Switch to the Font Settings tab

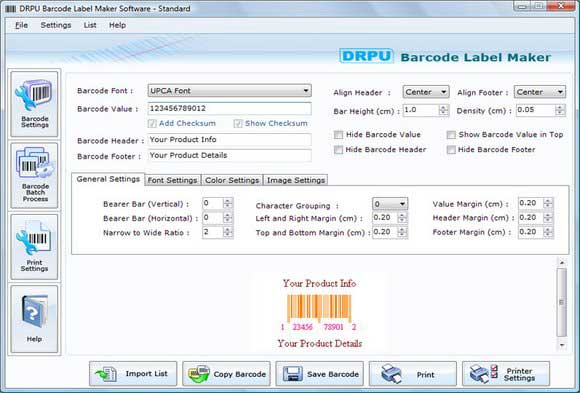click(x=173, y=180)
